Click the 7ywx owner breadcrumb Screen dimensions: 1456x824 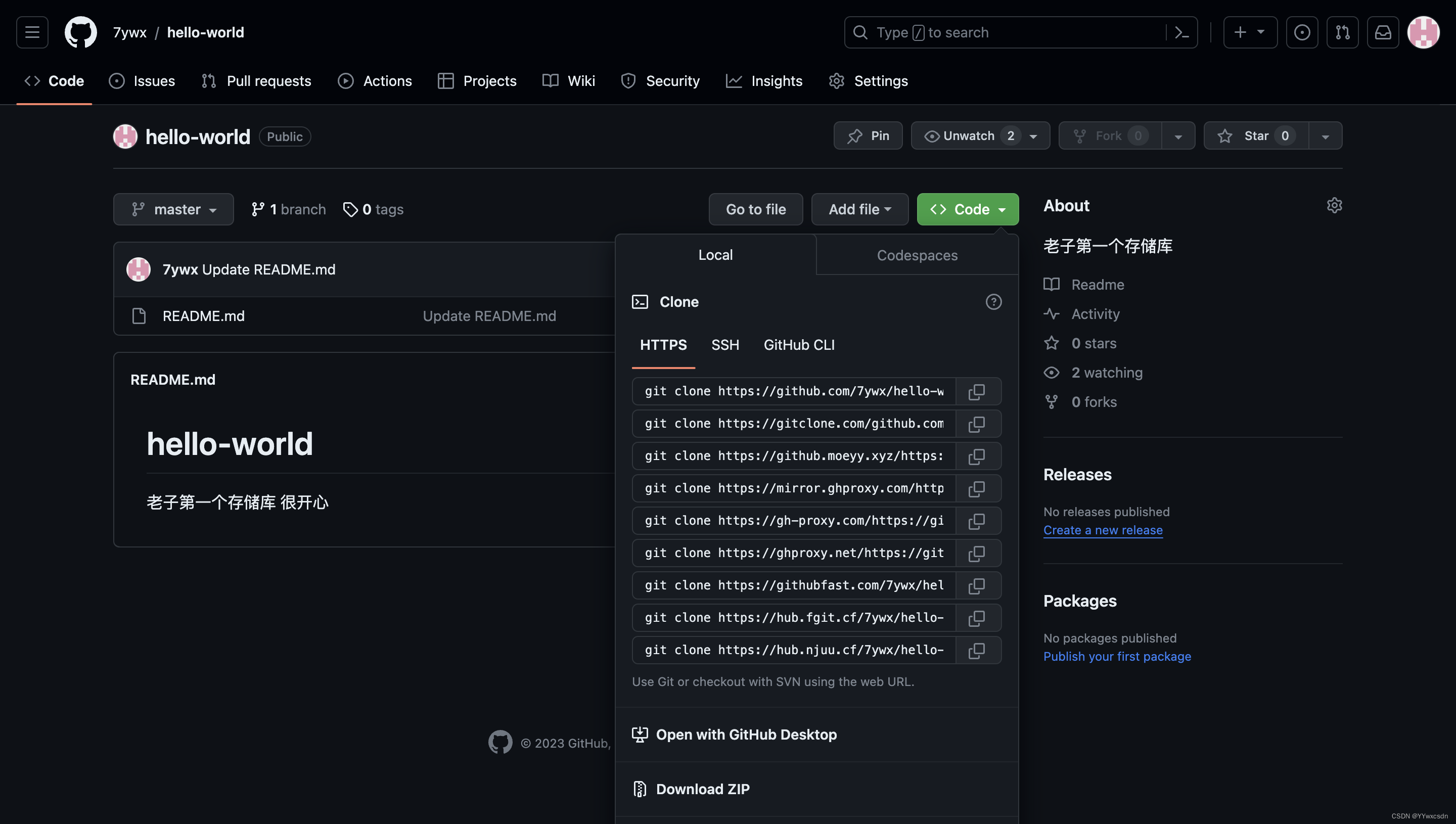(129, 32)
